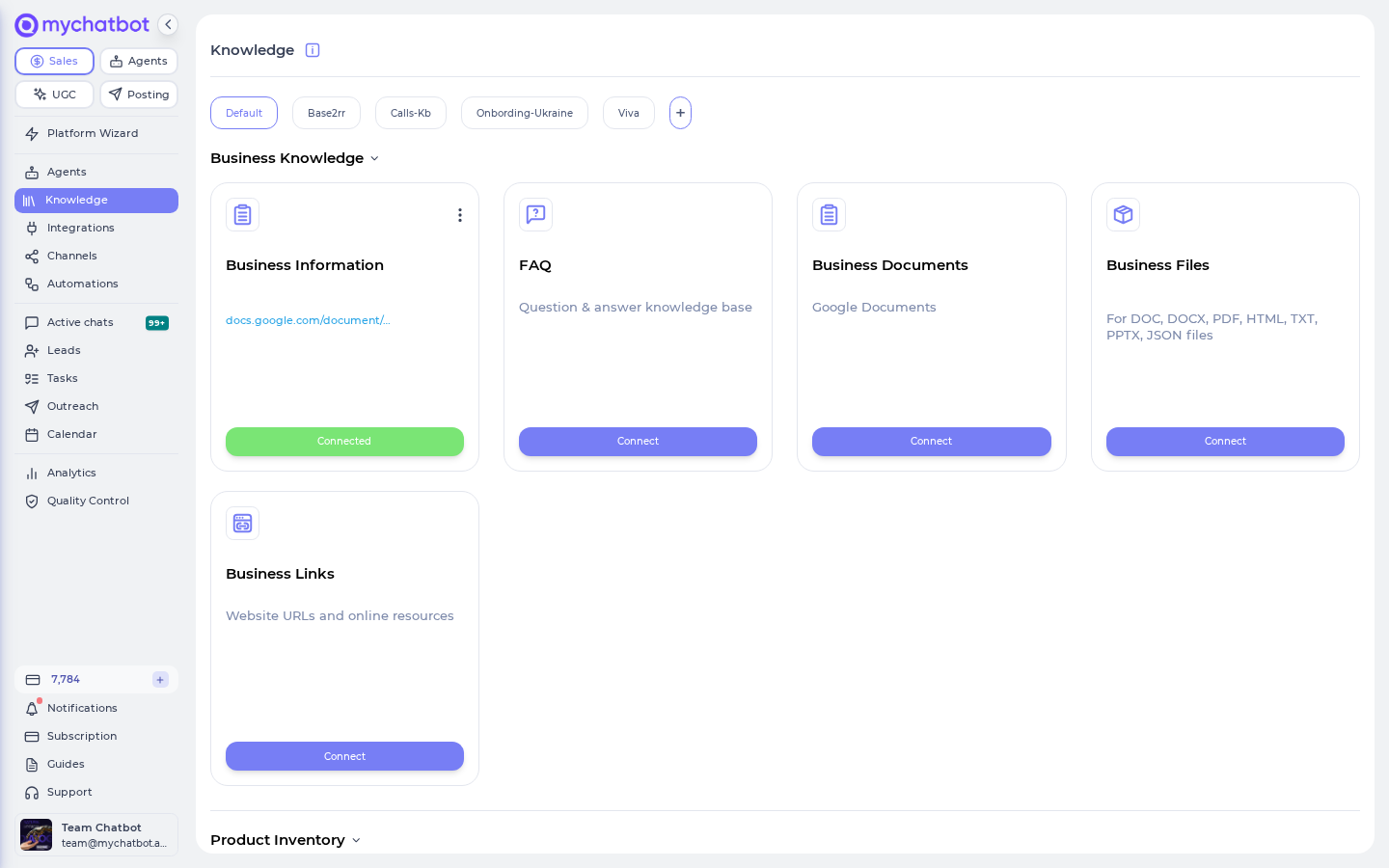Select the Knowledge sidebar item
The image size is (1389, 868).
[96, 201]
